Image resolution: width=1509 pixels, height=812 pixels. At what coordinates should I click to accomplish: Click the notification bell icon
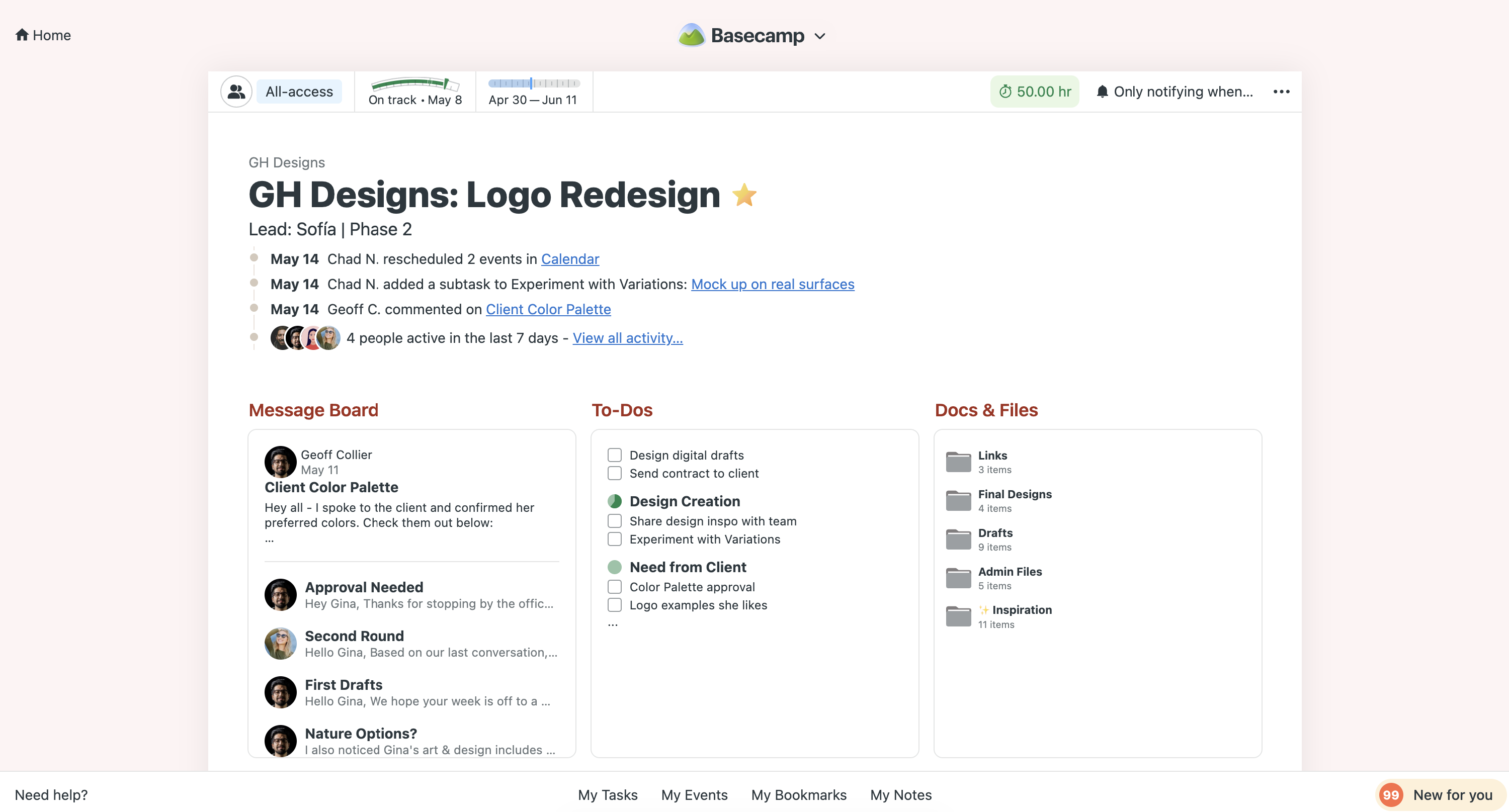(1102, 92)
